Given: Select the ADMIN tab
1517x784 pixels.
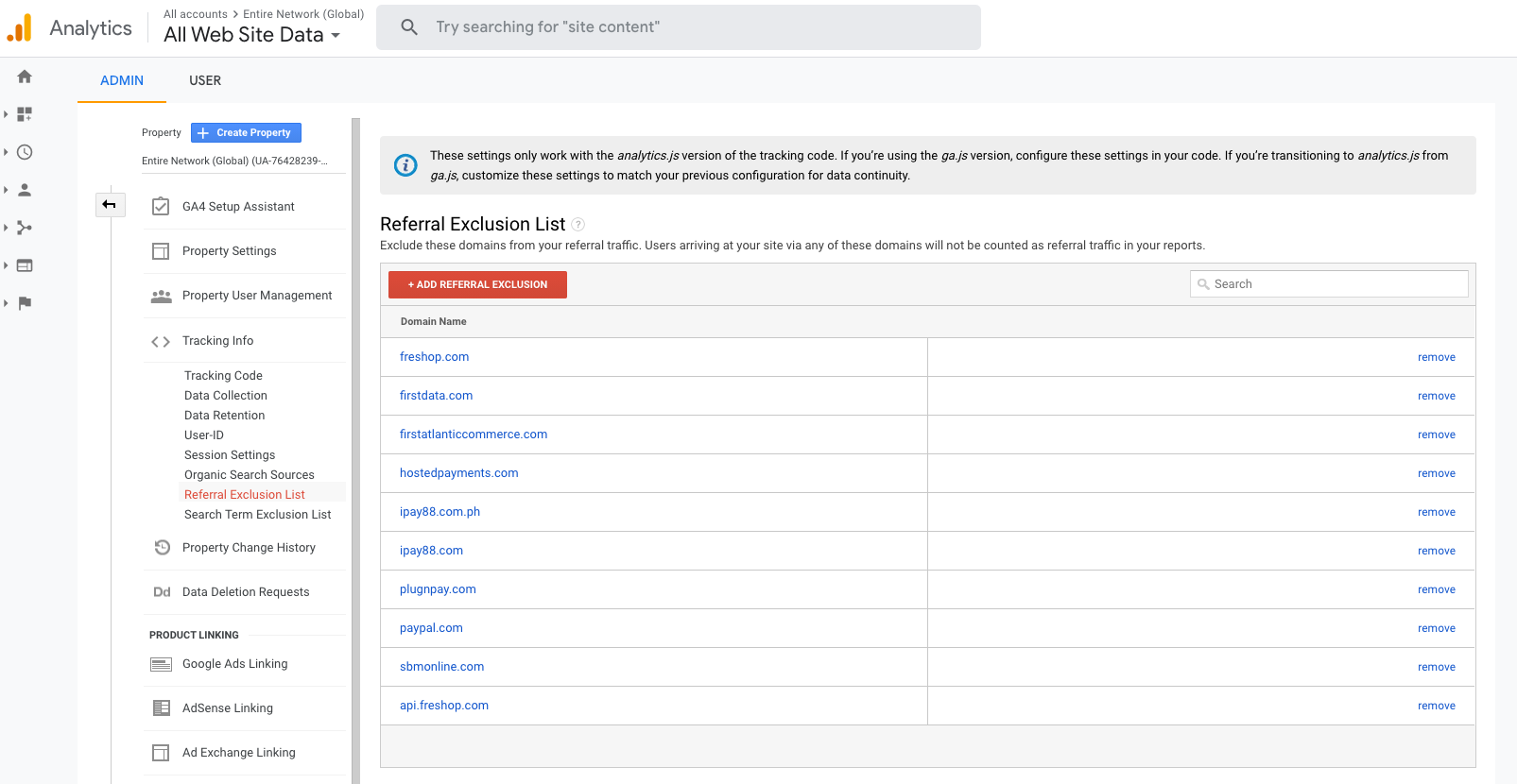Looking at the screenshot, I should [122, 80].
